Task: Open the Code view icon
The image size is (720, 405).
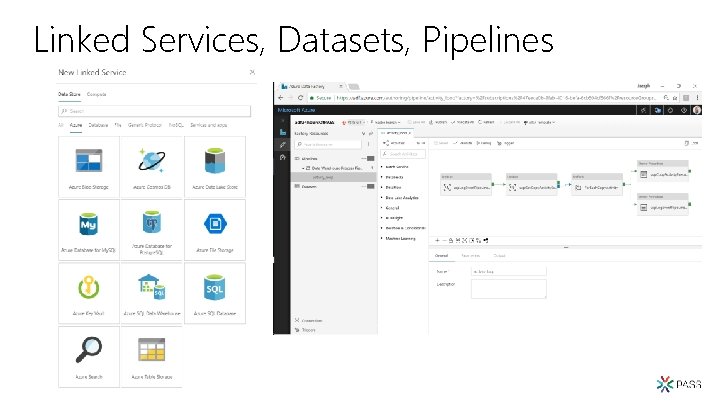Action: [x=687, y=143]
